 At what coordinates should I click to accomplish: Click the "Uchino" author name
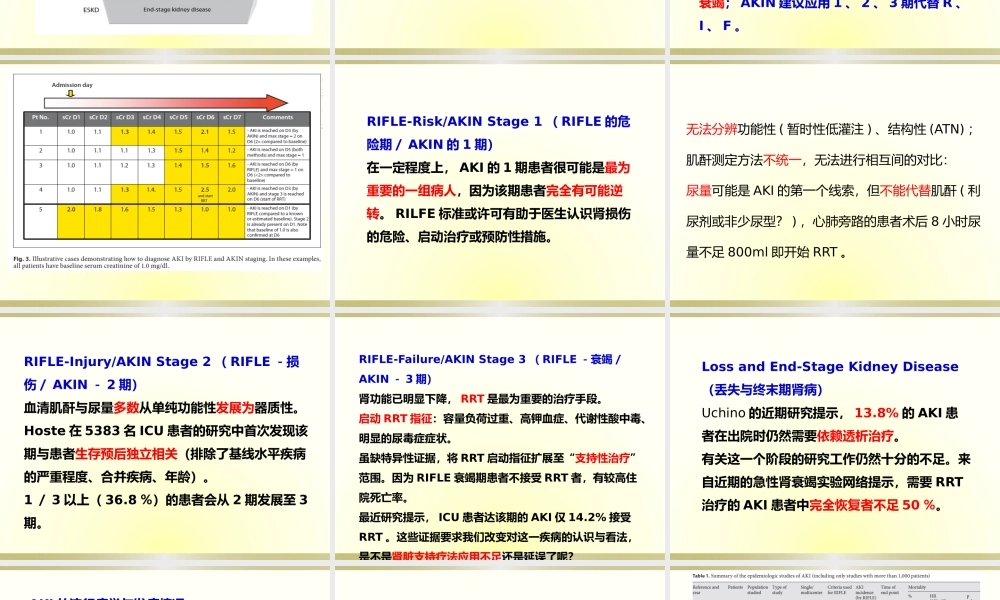tap(723, 413)
